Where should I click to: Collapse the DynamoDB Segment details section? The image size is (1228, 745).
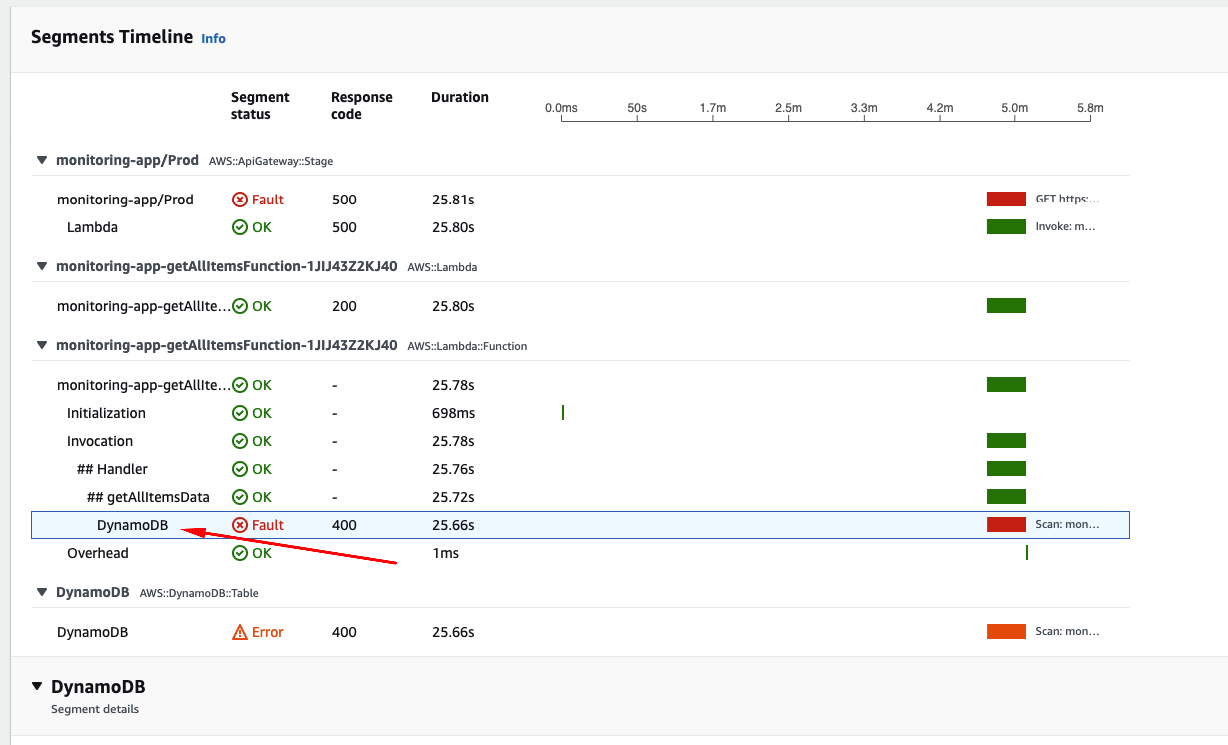37,687
